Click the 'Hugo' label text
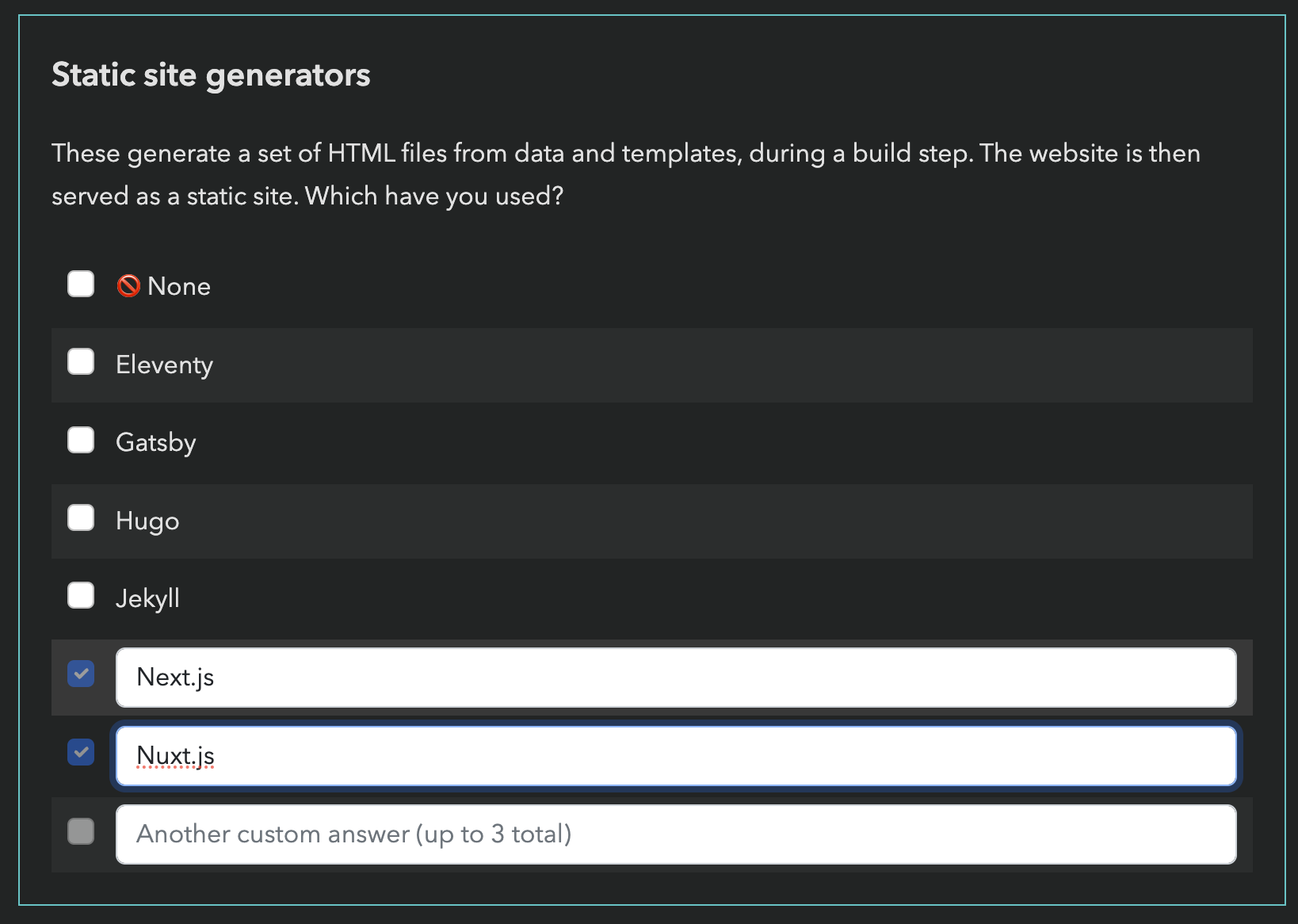 (147, 521)
